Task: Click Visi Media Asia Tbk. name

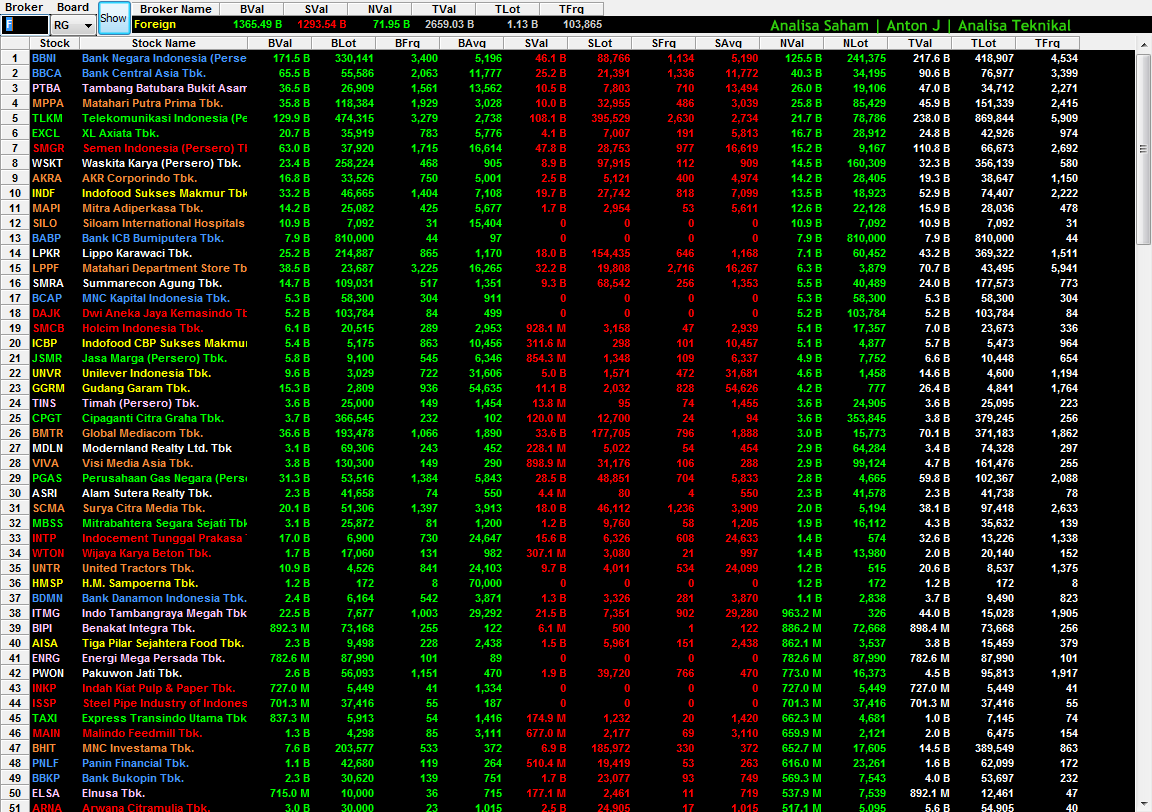Action: (137, 464)
